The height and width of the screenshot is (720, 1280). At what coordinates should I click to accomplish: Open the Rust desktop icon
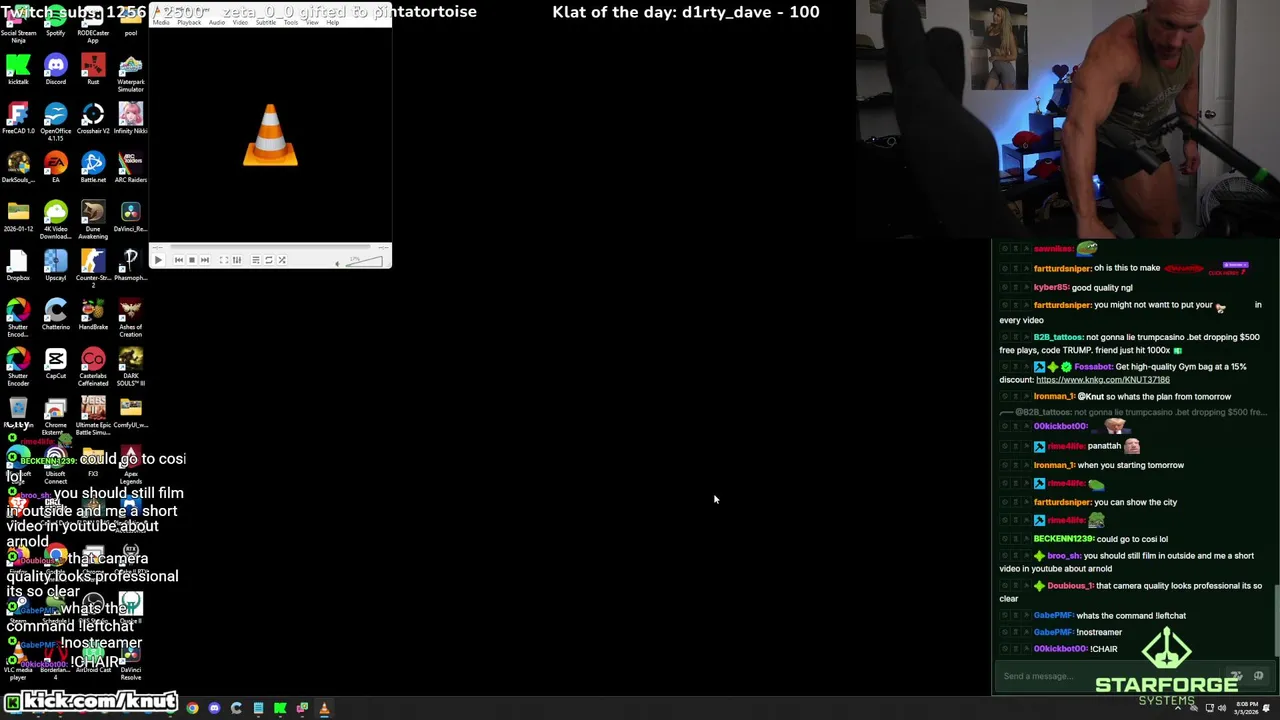(93, 69)
